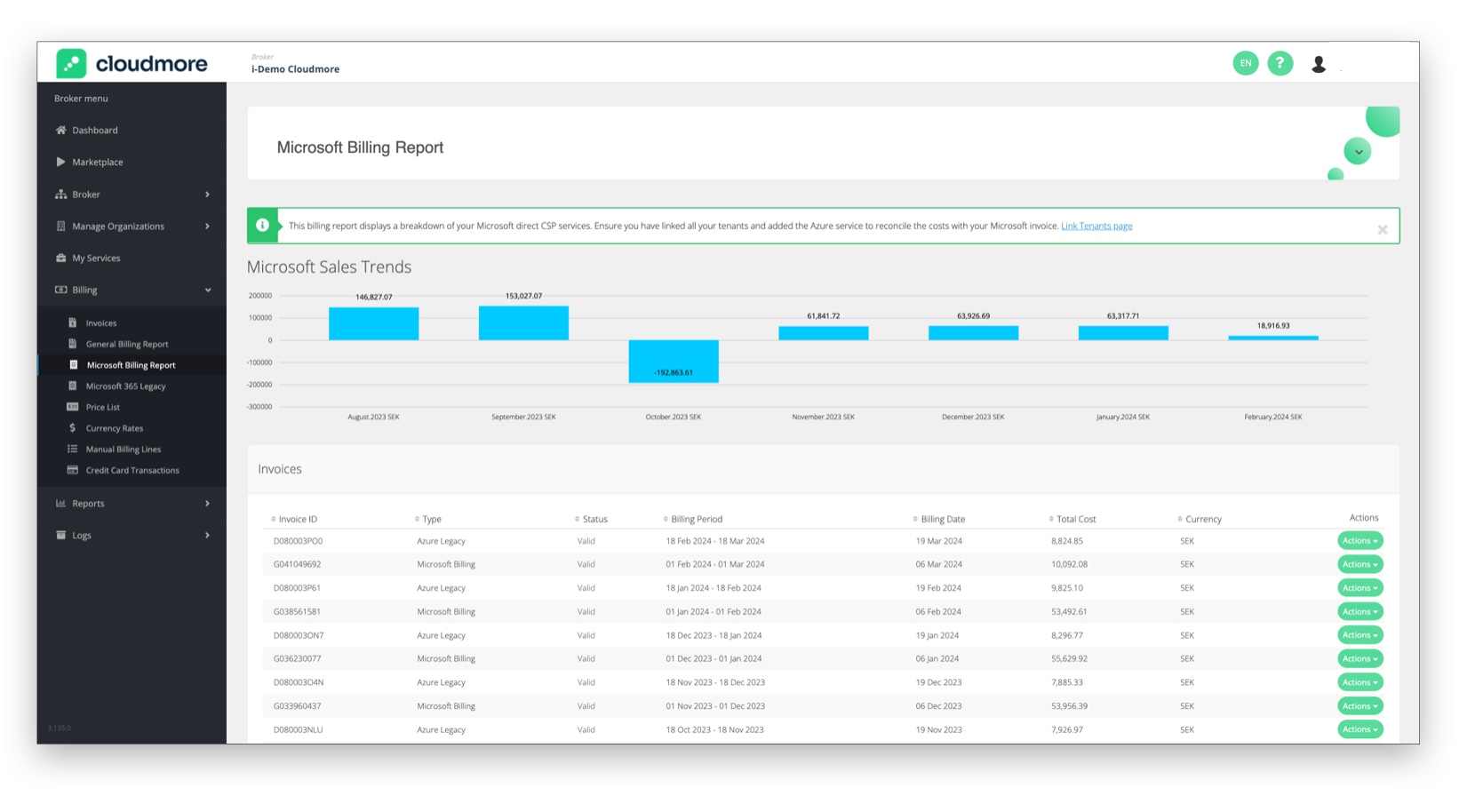
Task: Click the Cloudmore logo icon
Action: [x=71, y=64]
